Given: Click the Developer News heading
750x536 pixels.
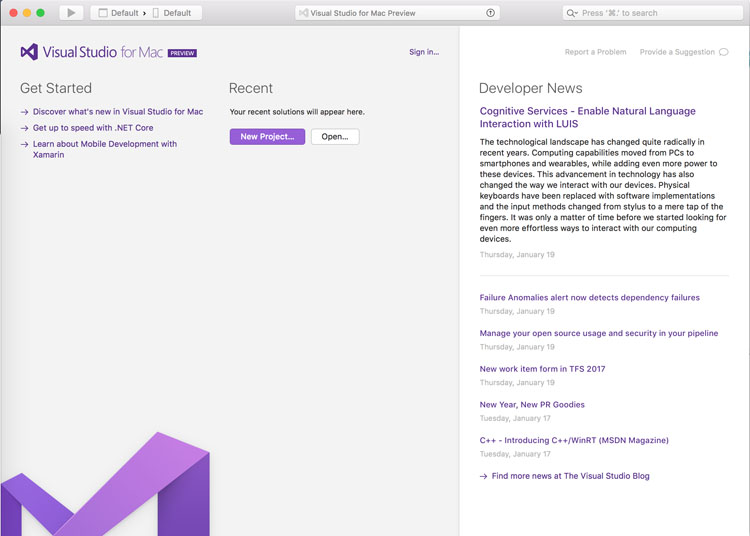Looking at the screenshot, I should click(x=530, y=88).
